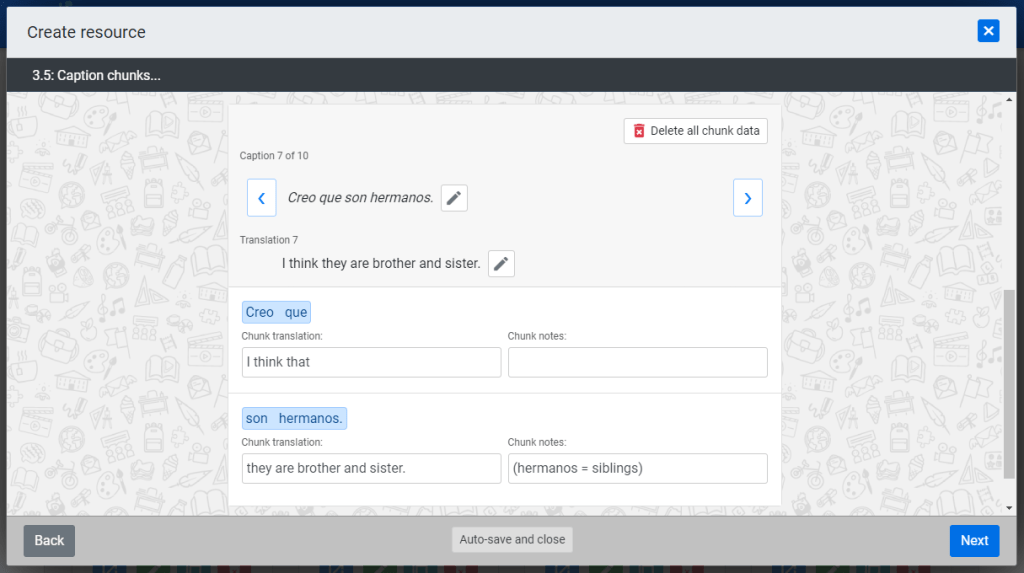Screen dimensions: 1024x573
Task: Click Auto-save and close
Action: click(512, 540)
